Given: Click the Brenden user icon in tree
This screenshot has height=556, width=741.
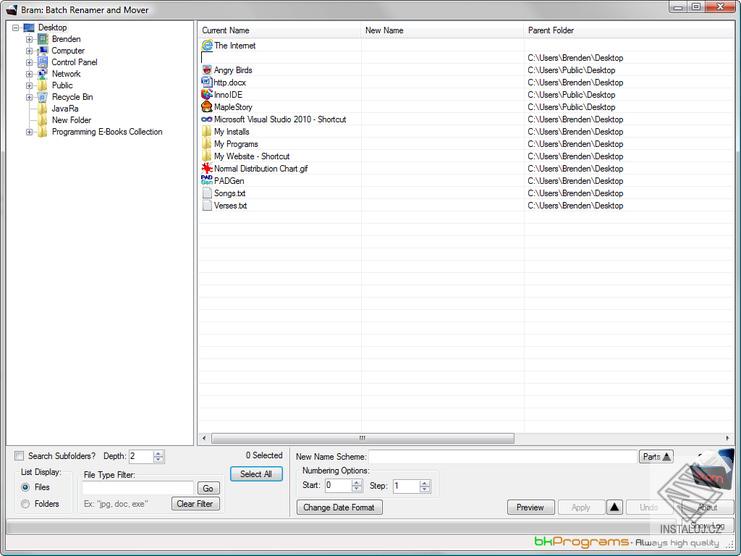Looking at the screenshot, I should click(43, 39).
